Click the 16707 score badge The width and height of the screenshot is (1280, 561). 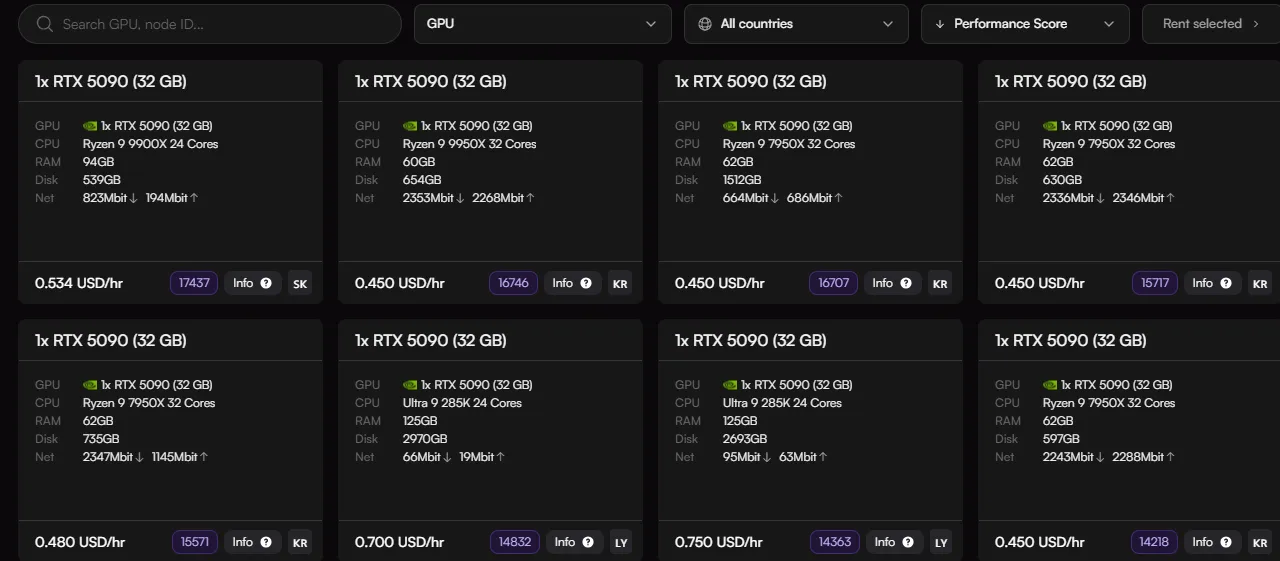pos(833,283)
